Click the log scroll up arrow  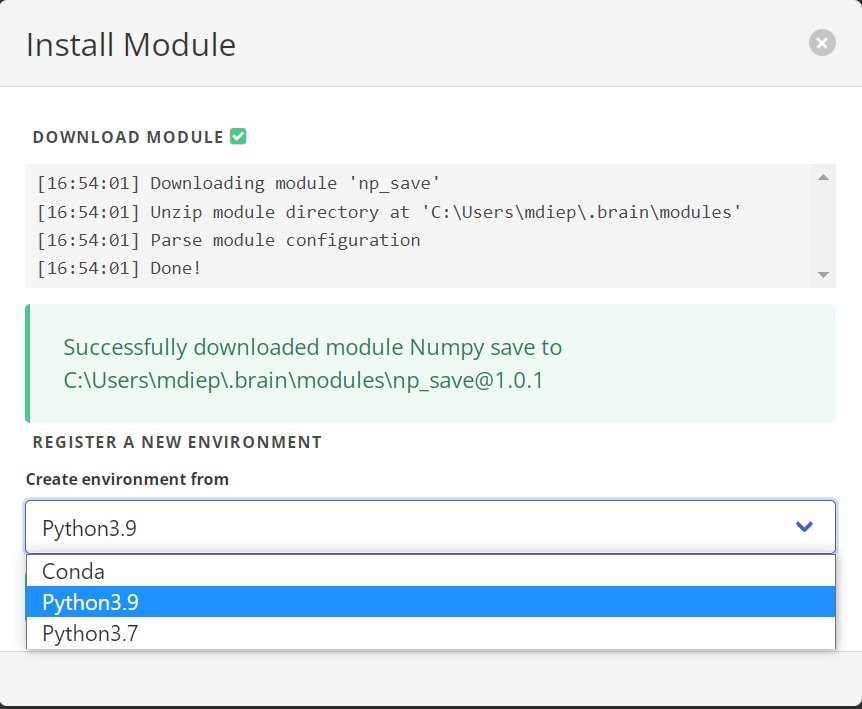[823, 177]
